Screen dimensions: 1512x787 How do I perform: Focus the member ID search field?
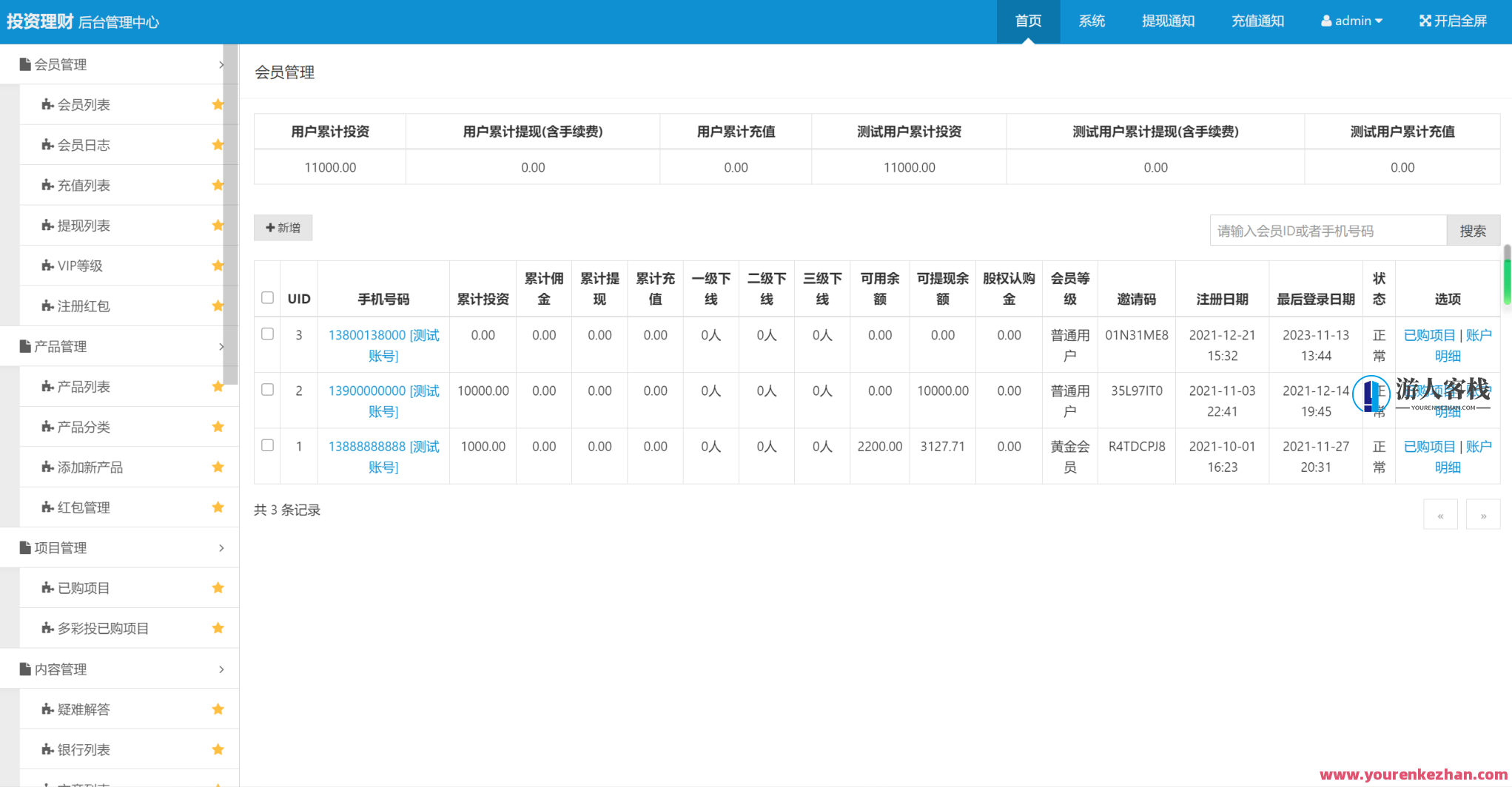[x=1328, y=231]
